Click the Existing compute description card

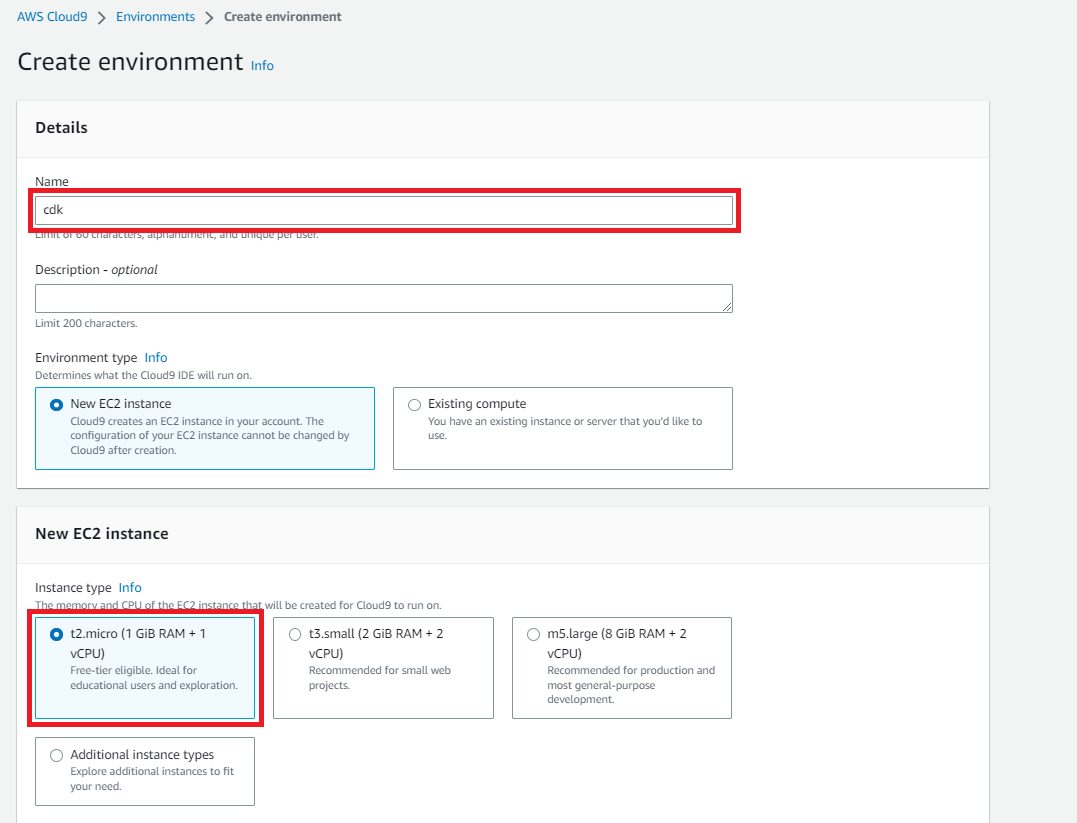(562, 428)
